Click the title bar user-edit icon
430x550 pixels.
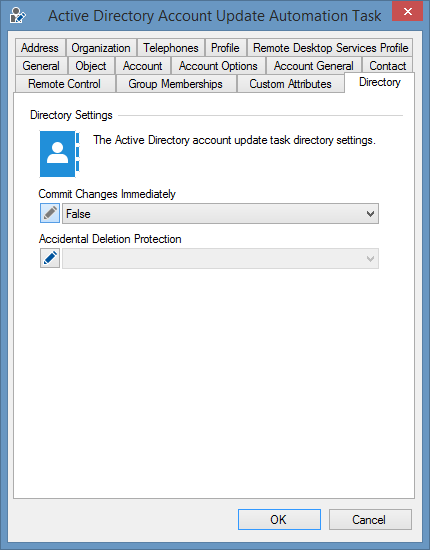click(x=17, y=15)
